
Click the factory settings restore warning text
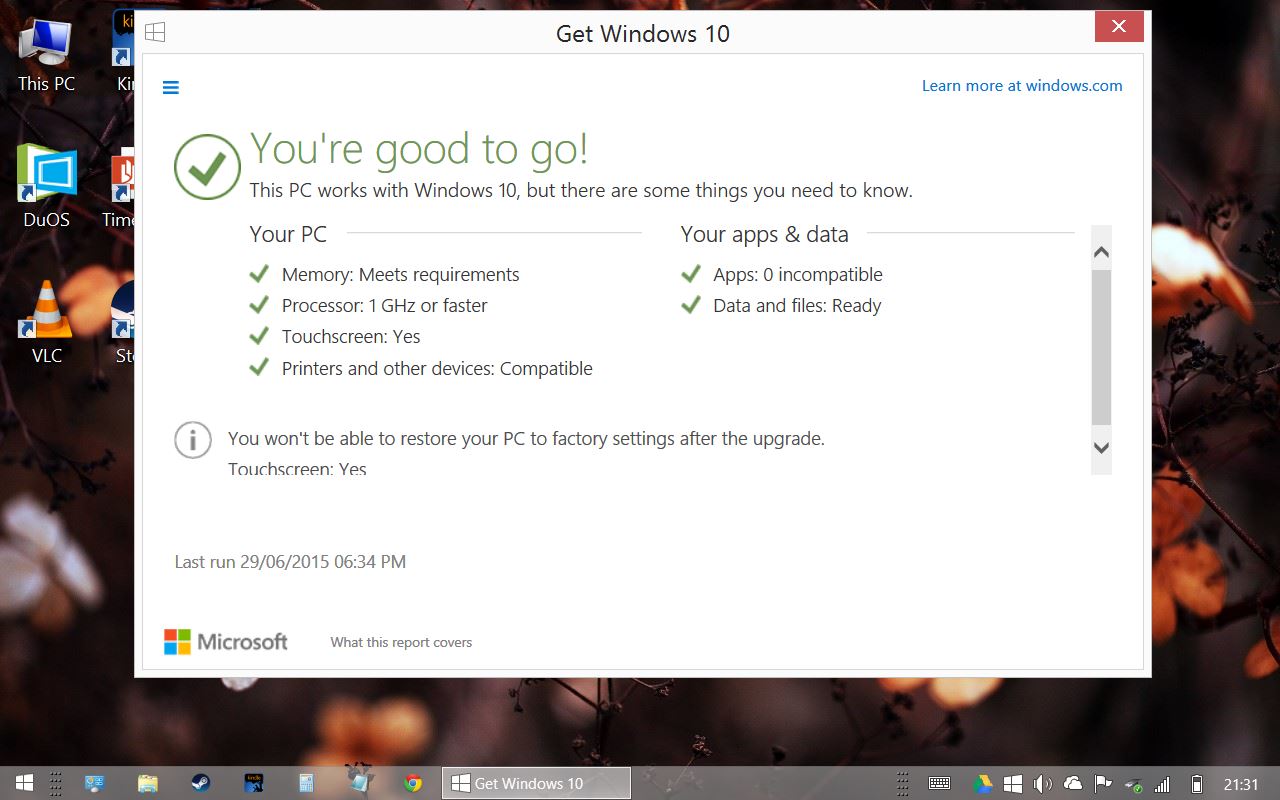[x=526, y=439]
